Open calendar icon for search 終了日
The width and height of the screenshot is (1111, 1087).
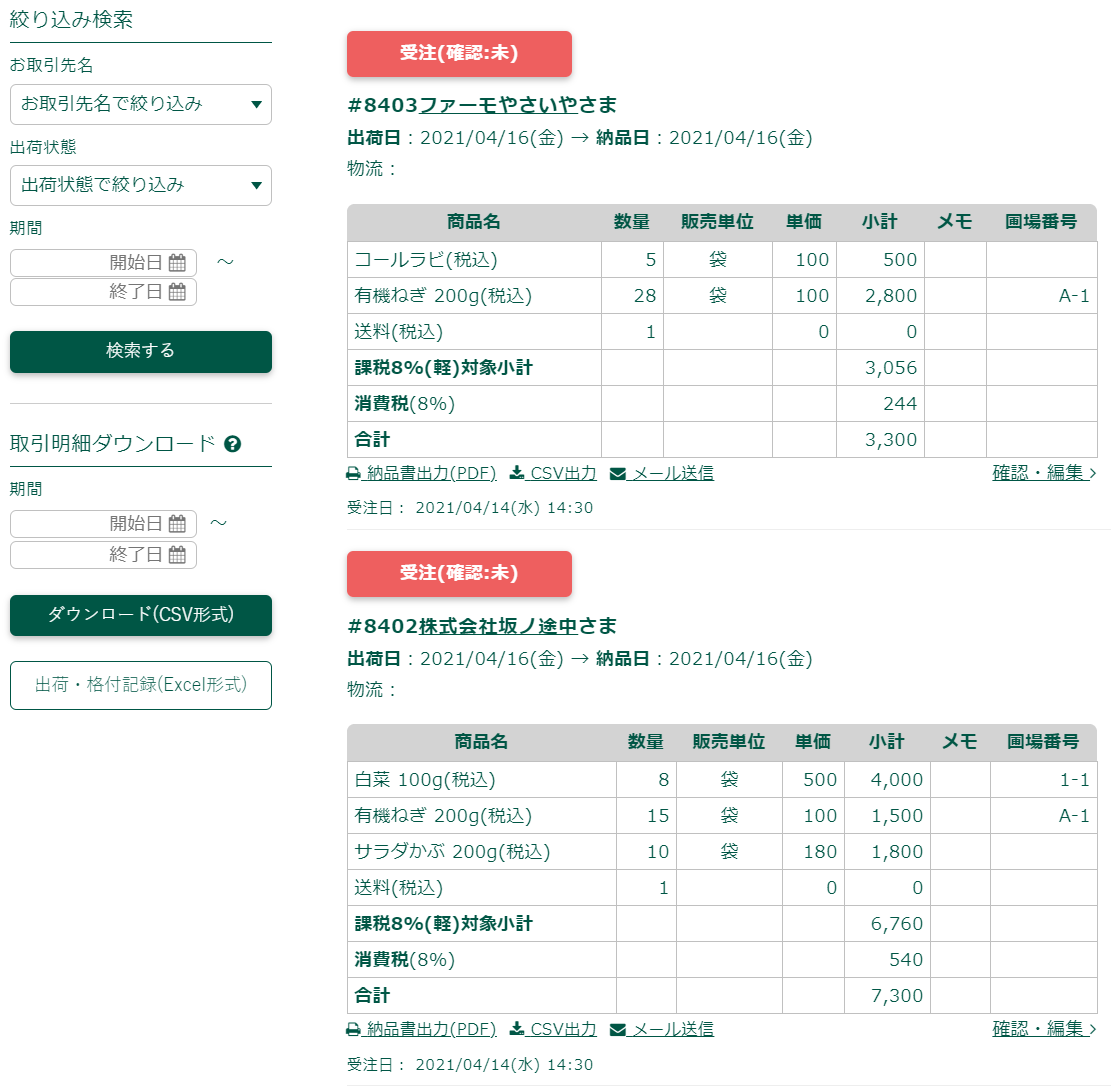pos(177,292)
